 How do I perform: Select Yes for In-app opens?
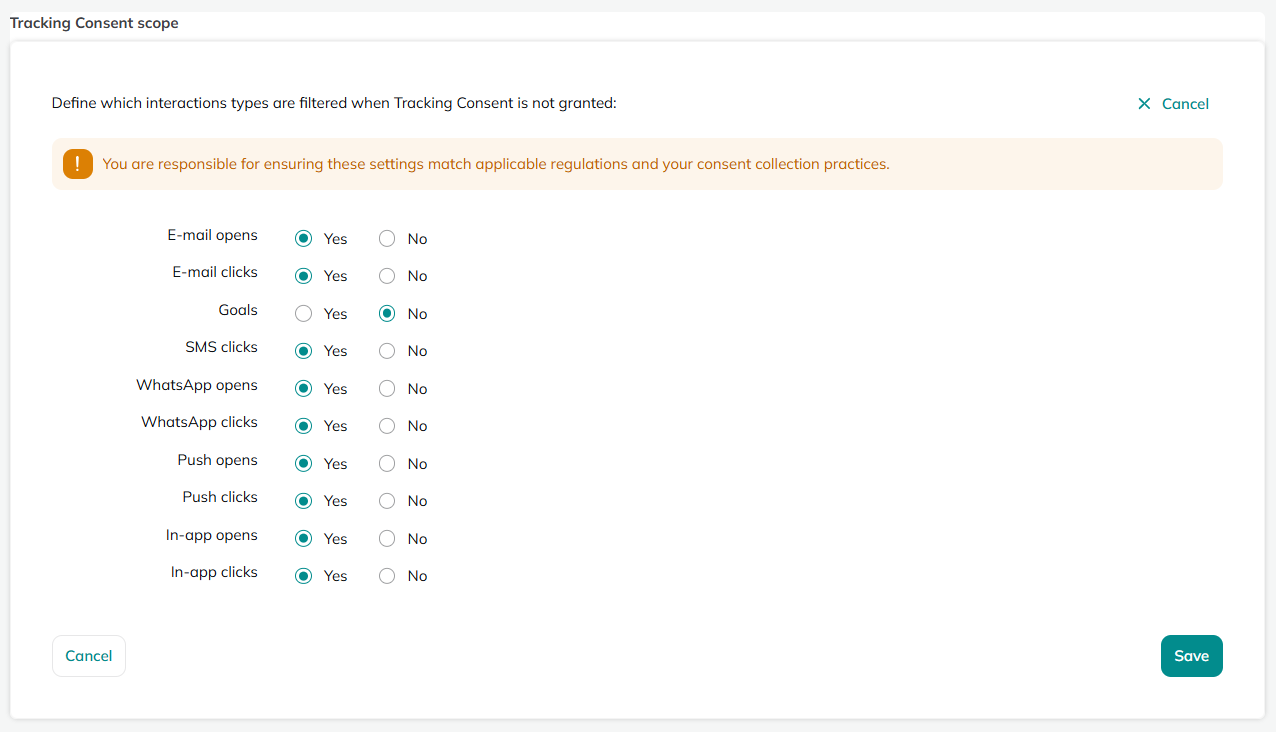(x=304, y=538)
